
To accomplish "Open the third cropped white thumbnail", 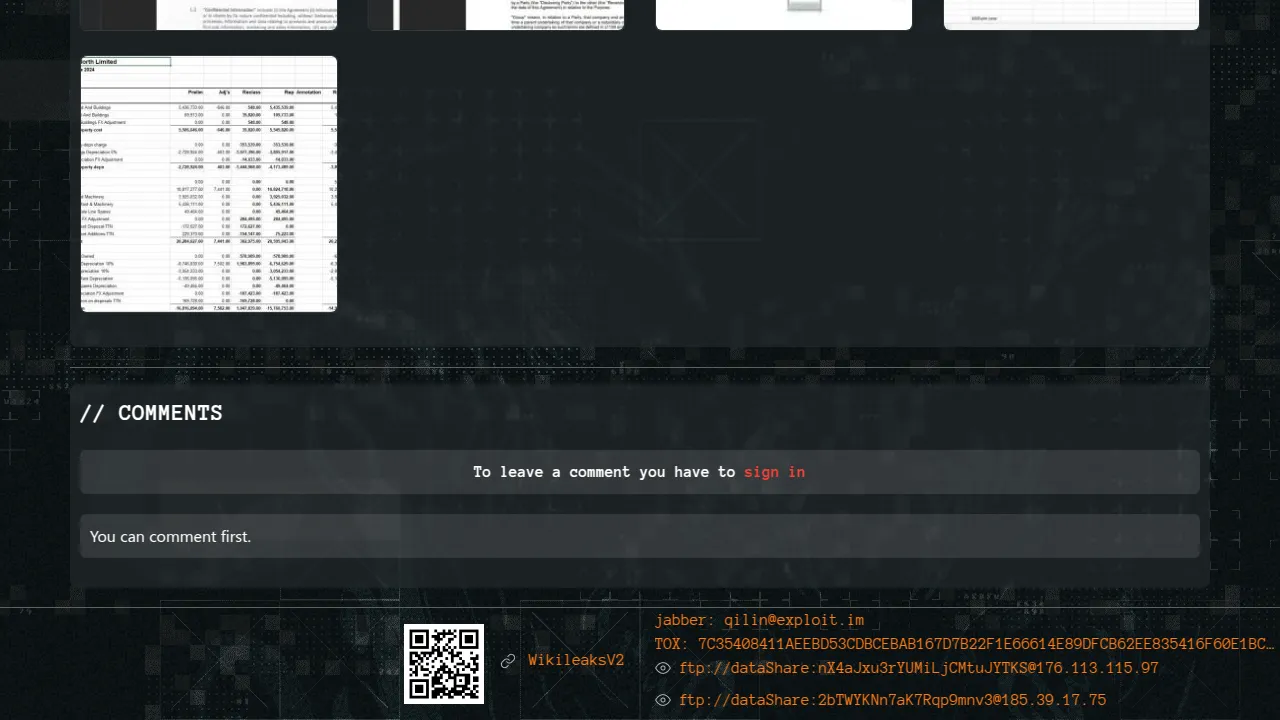I will click(784, 14).
